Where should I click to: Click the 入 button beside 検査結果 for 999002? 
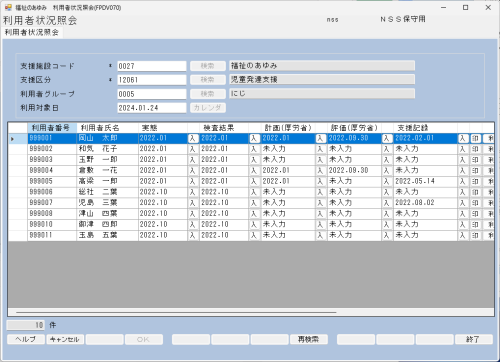[254, 149]
